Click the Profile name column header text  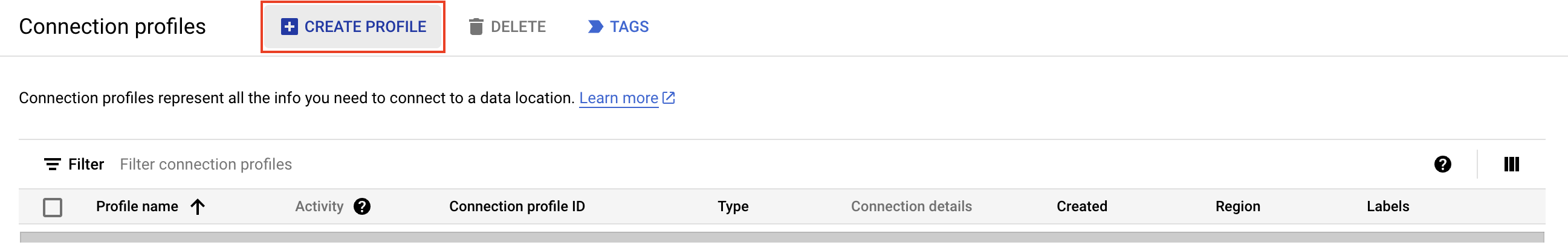[137, 206]
